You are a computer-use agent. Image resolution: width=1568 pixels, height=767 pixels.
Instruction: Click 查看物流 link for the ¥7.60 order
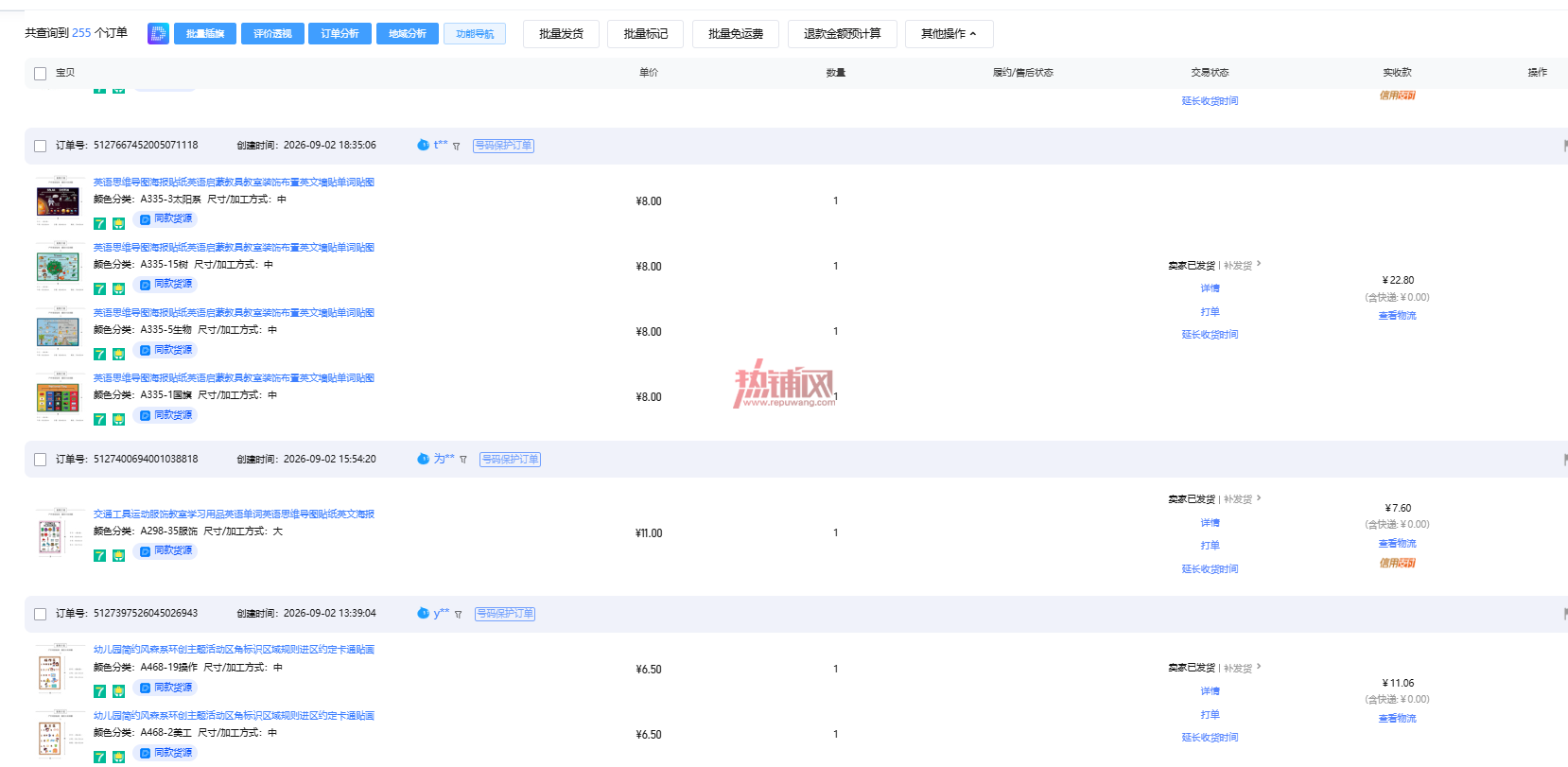(1397, 544)
